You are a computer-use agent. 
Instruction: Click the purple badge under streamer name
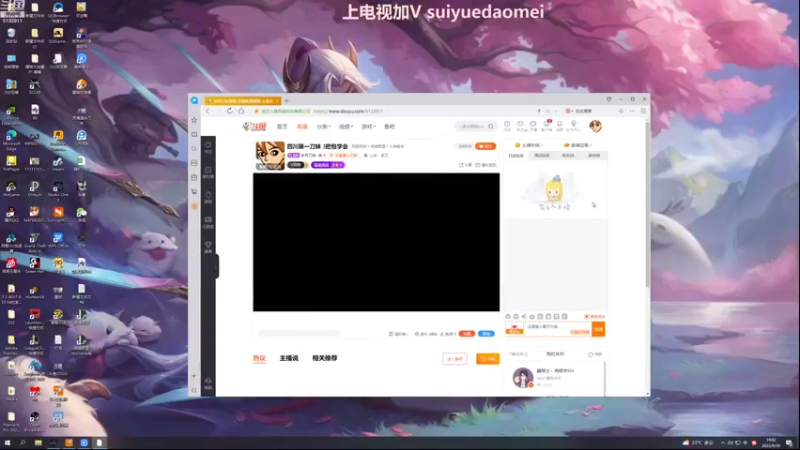(x=328, y=165)
